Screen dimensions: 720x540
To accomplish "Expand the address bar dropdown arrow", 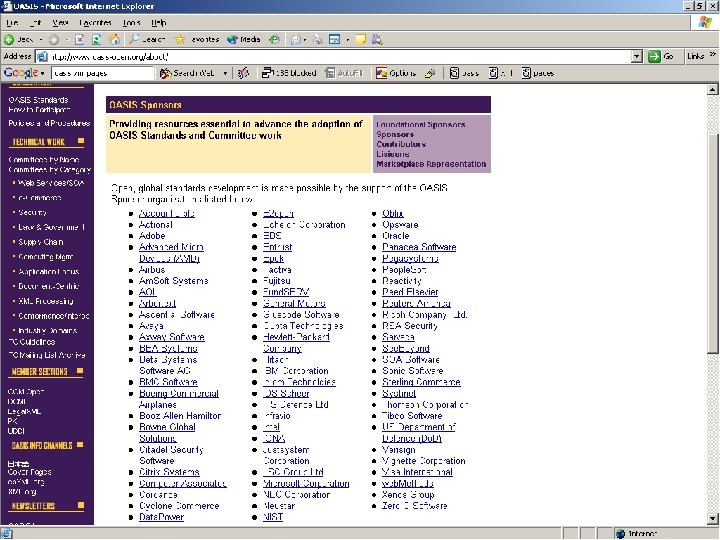I will click(x=636, y=56).
